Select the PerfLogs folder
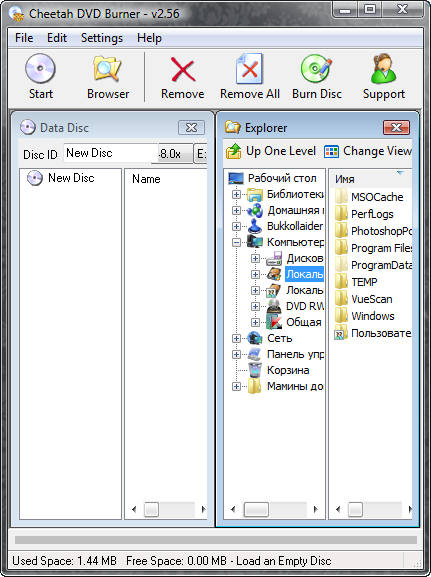The height and width of the screenshot is (577, 431). pos(364,214)
